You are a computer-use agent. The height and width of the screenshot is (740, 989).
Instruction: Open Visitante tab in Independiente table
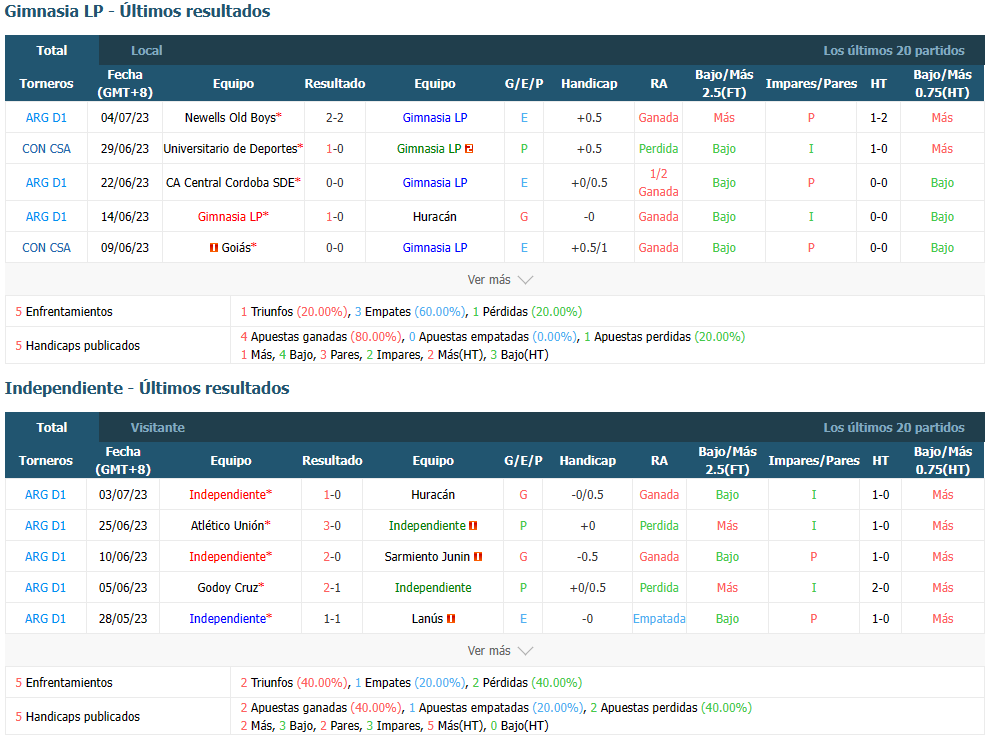click(157, 428)
